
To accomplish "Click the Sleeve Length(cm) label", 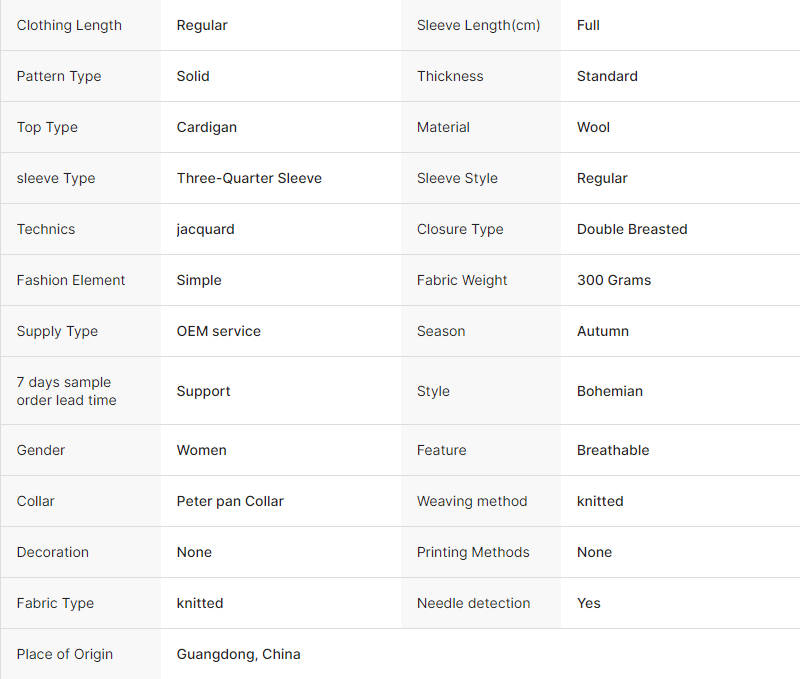I will [478, 25].
